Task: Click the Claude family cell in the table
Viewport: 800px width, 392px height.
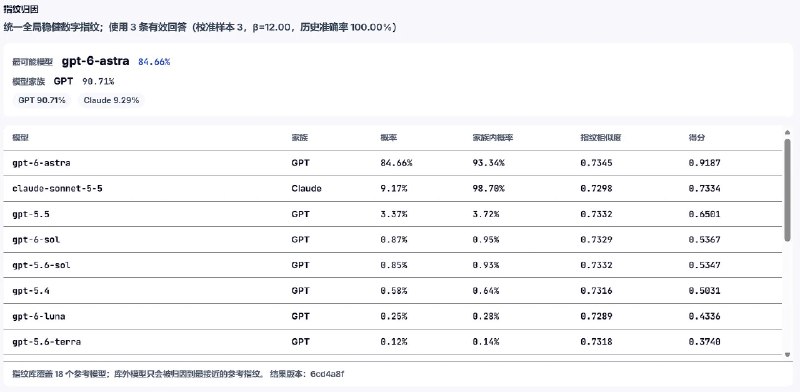Action: 307,189
